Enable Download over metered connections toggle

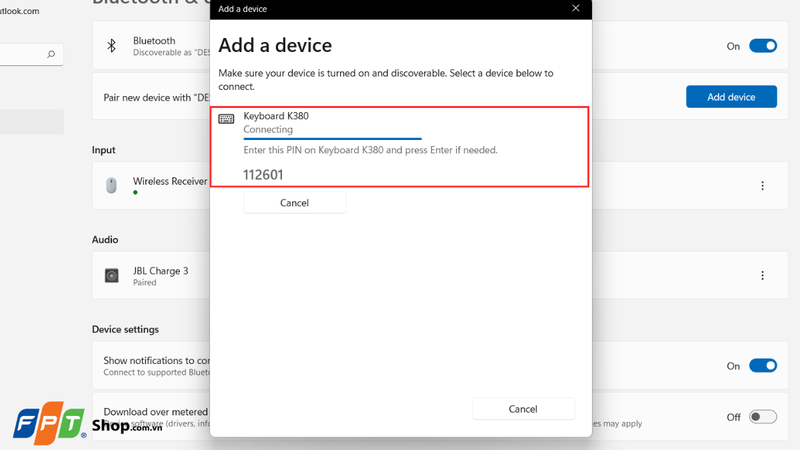point(763,417)
